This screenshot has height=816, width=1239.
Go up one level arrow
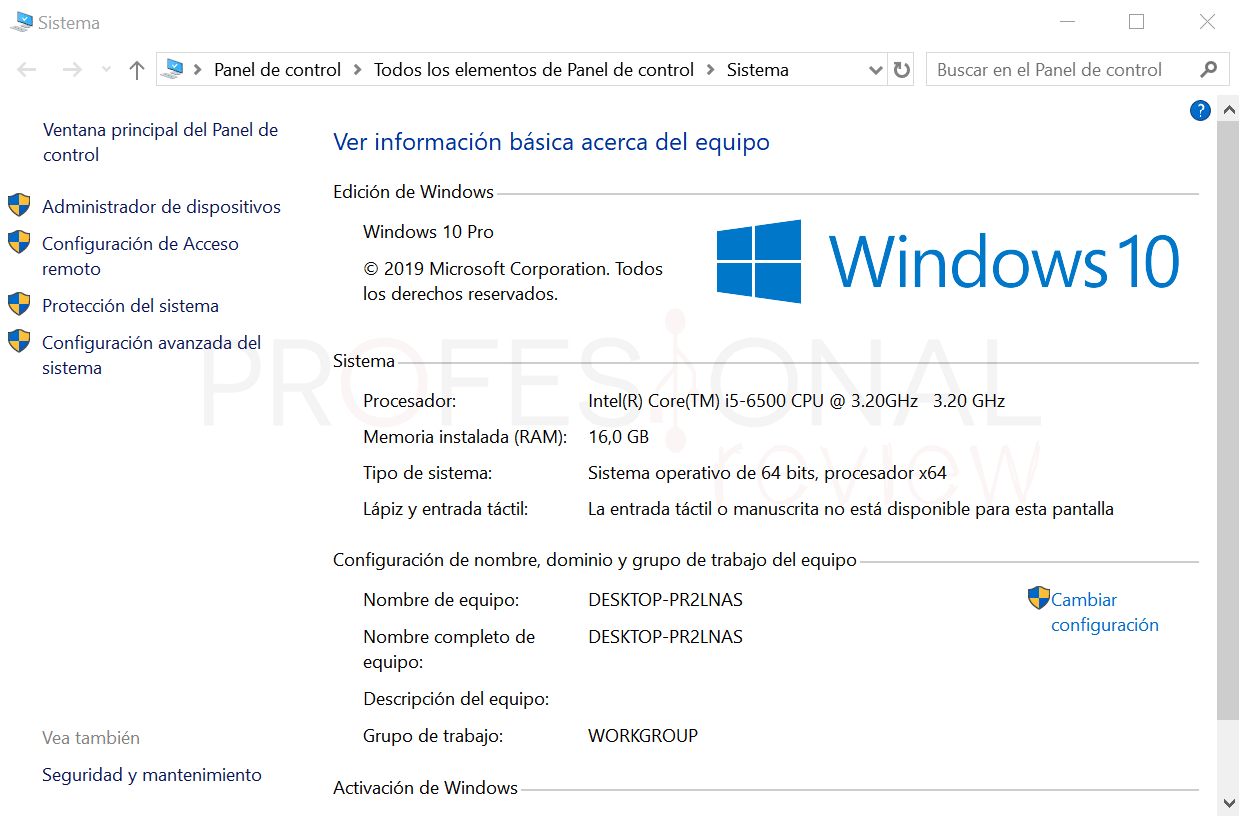[x=137, y=70]
